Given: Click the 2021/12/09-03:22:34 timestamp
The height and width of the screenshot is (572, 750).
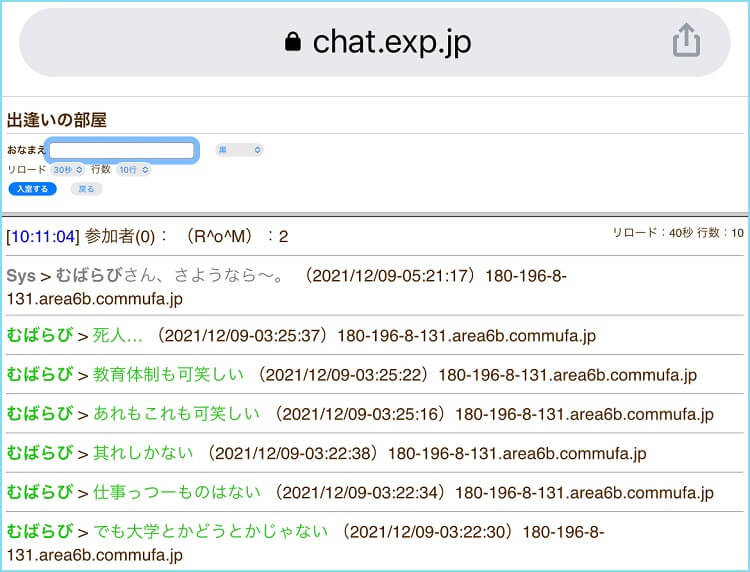Looking at the screenshot, I should pyautogui.click(x=359, y=493).
